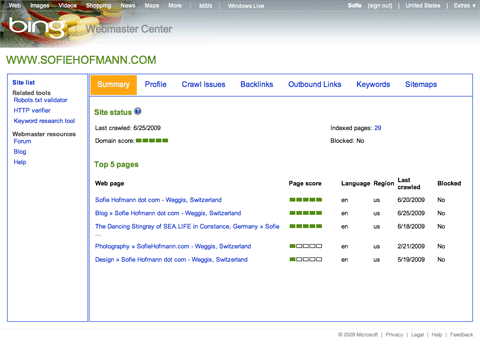Click the Feedback footer link
480x360 pixels.
pos(462,335)
